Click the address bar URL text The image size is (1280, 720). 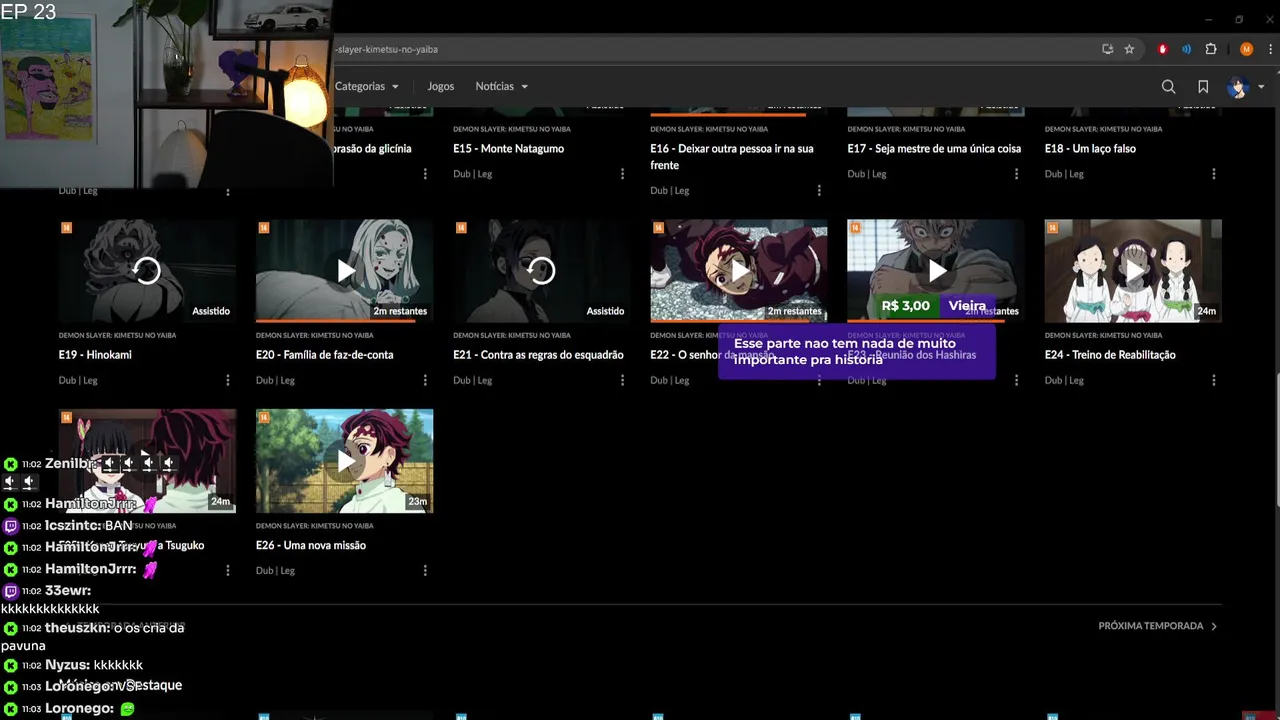(387, 49)
